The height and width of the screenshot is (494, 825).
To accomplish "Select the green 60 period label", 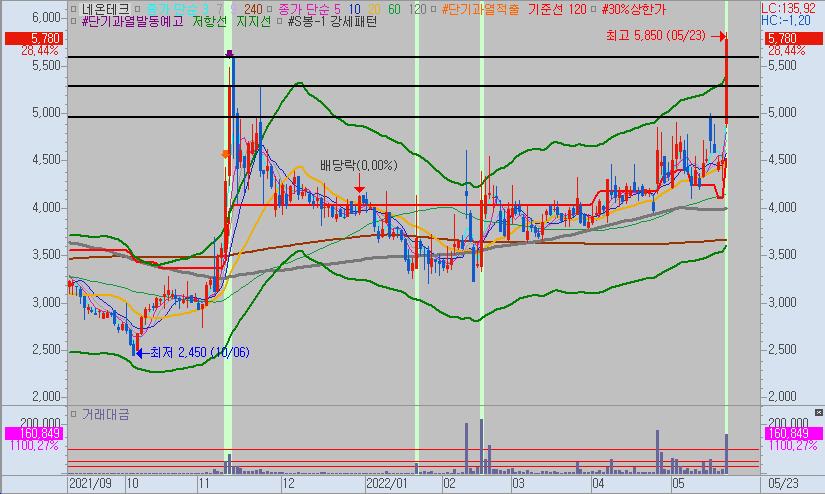I will click(x=394, y=9).
